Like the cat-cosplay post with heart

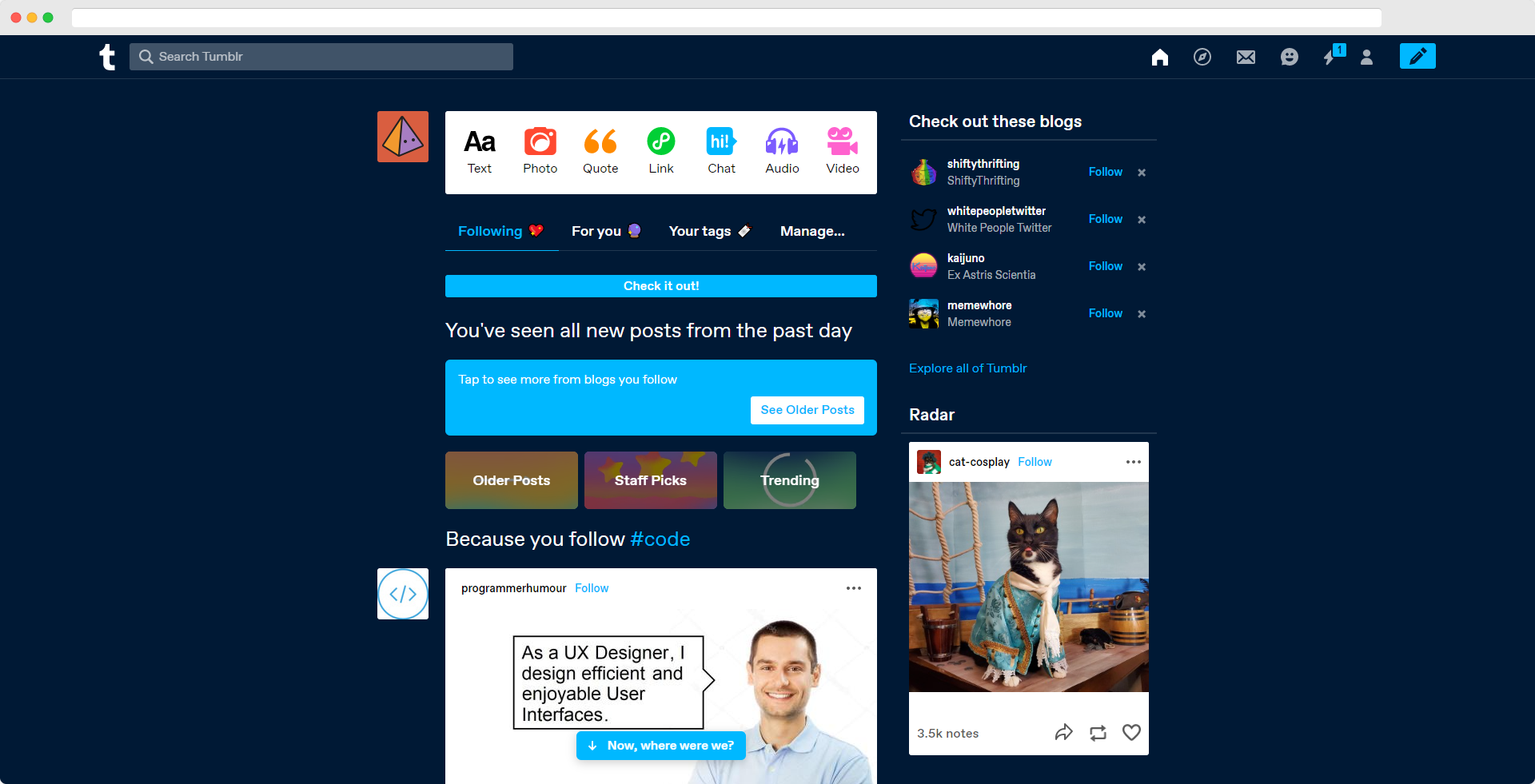(1131, 733)
